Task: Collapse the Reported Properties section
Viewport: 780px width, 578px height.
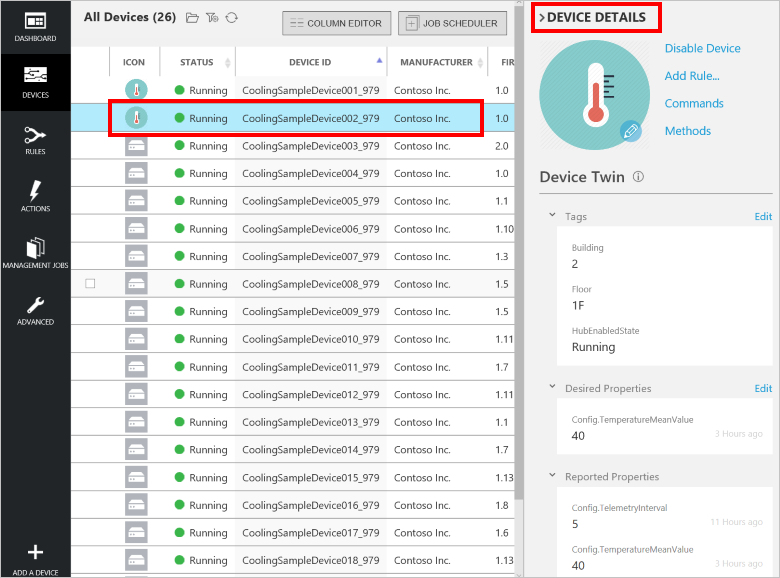Action: [x=552, y=475]
